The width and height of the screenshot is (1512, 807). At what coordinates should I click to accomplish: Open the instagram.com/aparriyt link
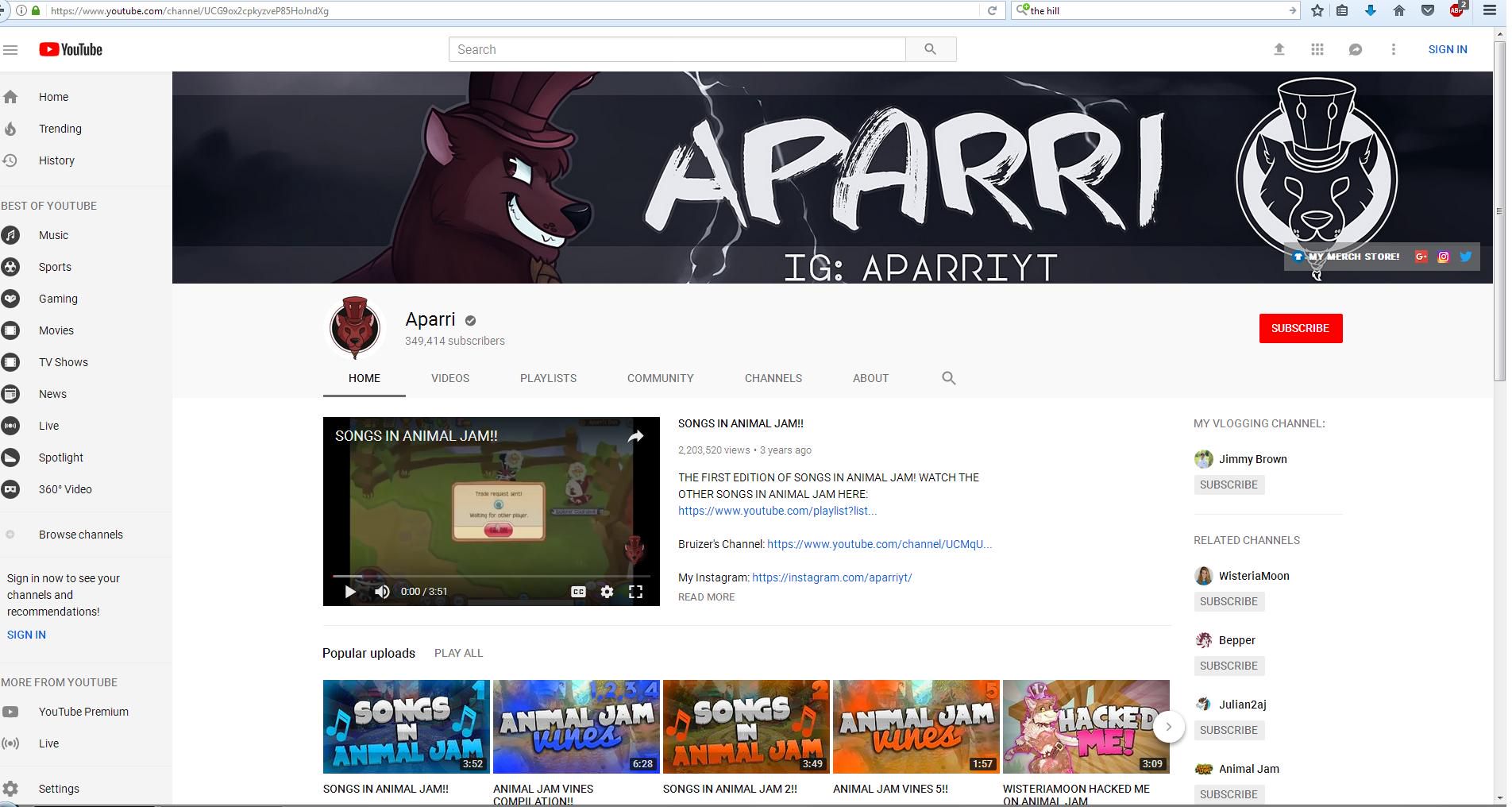(x=831, y=577)
